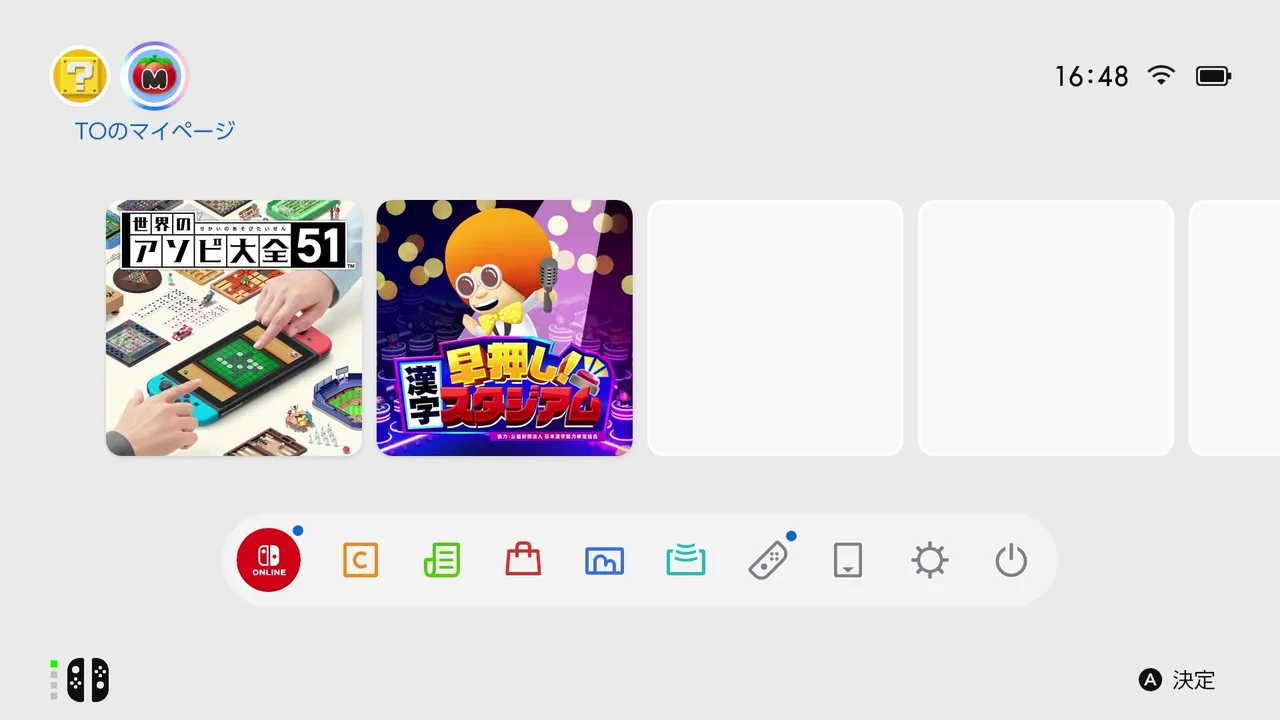The width and height of the screenshot is (1280, 720).
Task: Select the first empty game slot
Action: [x=776, y=328]
